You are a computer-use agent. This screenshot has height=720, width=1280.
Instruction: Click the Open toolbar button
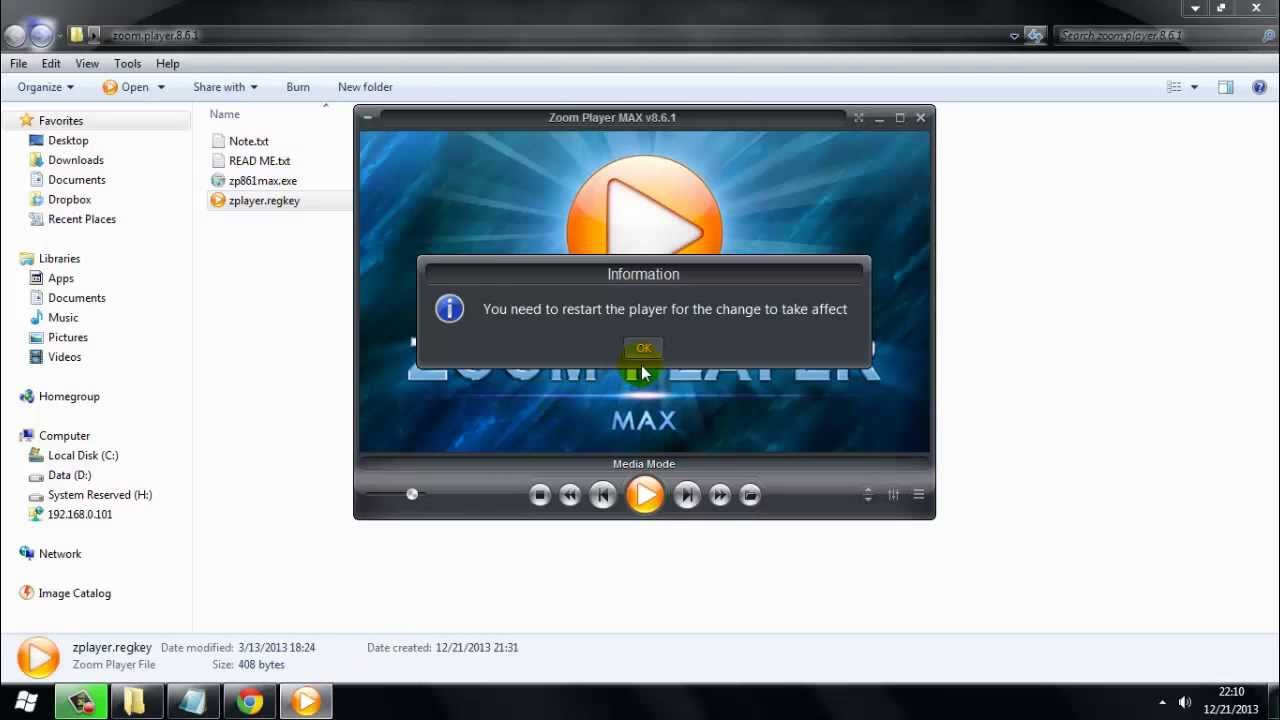[126, 87]
